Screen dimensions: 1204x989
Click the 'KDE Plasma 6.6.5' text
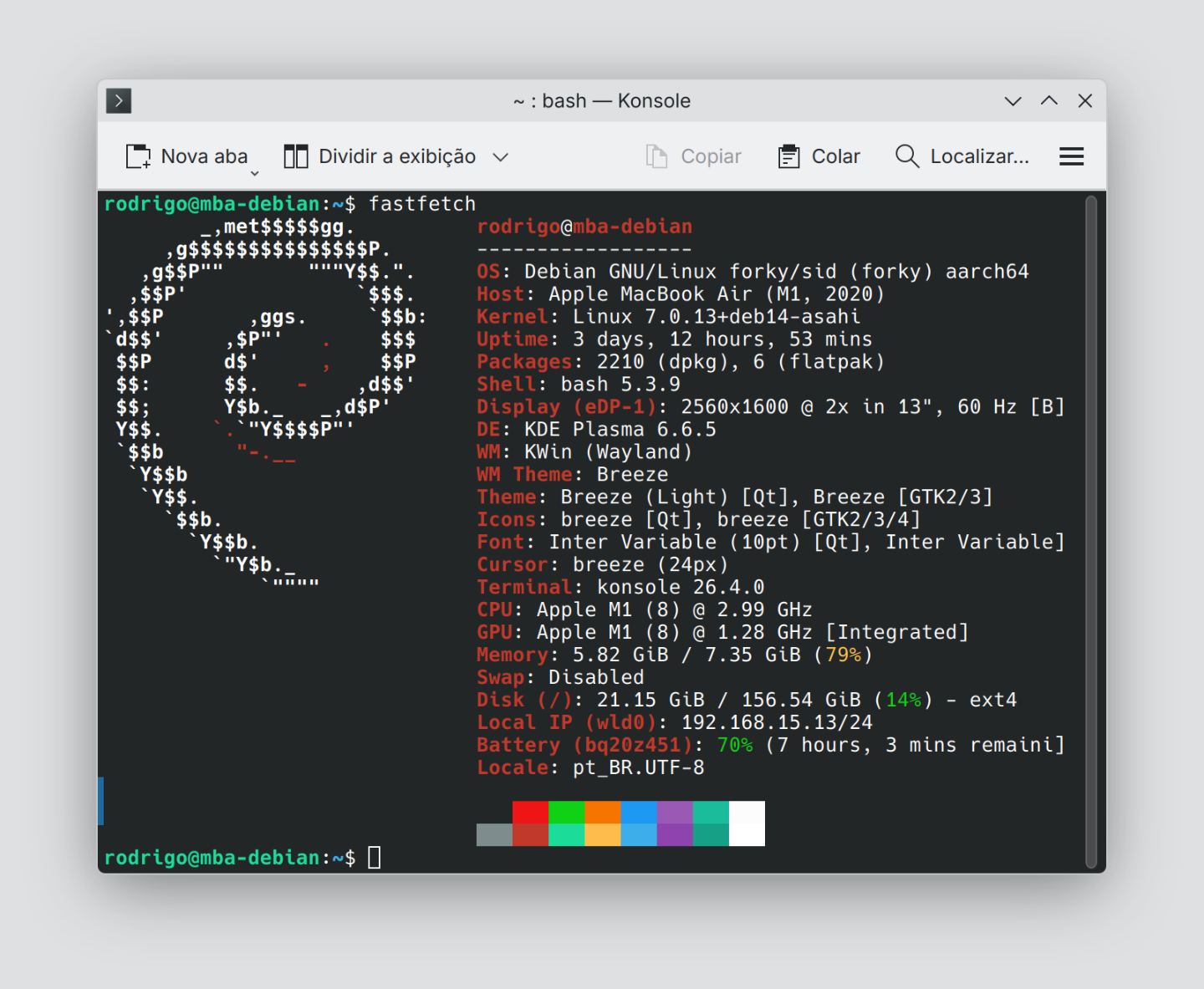(x=620, y=430)
